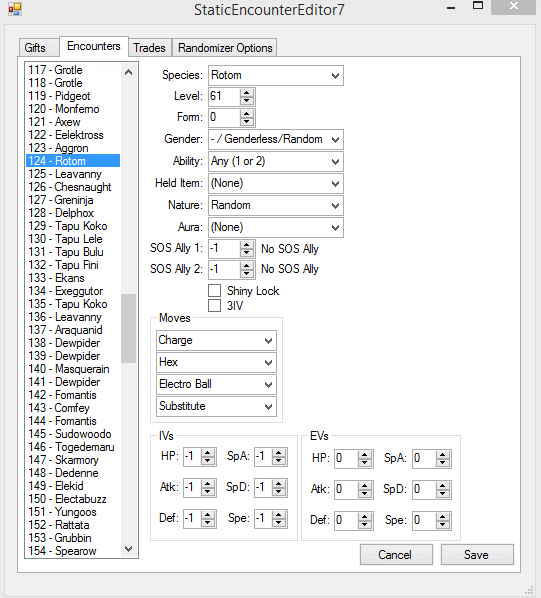Increase Form value with up arrow
This screenshot has width=541, height=598.
pyautogui.click(x=247, y=113)
